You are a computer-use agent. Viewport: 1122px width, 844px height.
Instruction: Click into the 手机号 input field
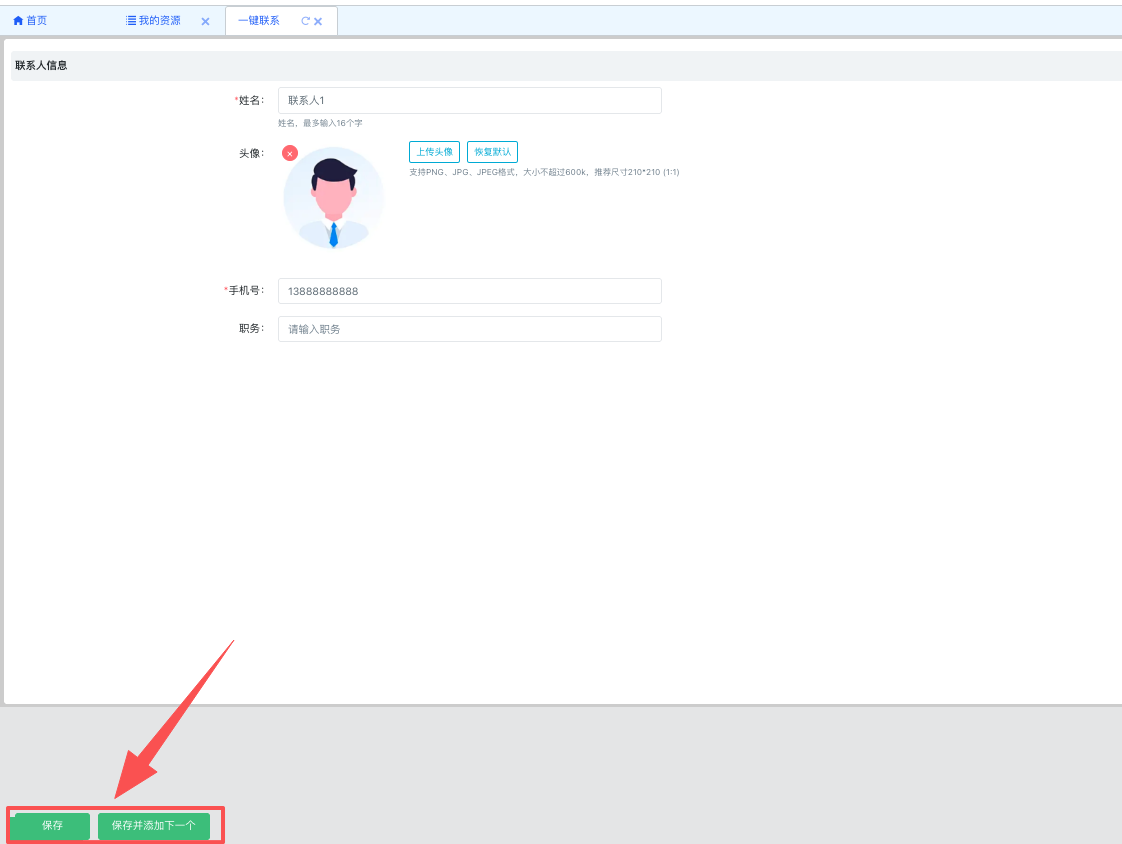(x=469, y=291)
